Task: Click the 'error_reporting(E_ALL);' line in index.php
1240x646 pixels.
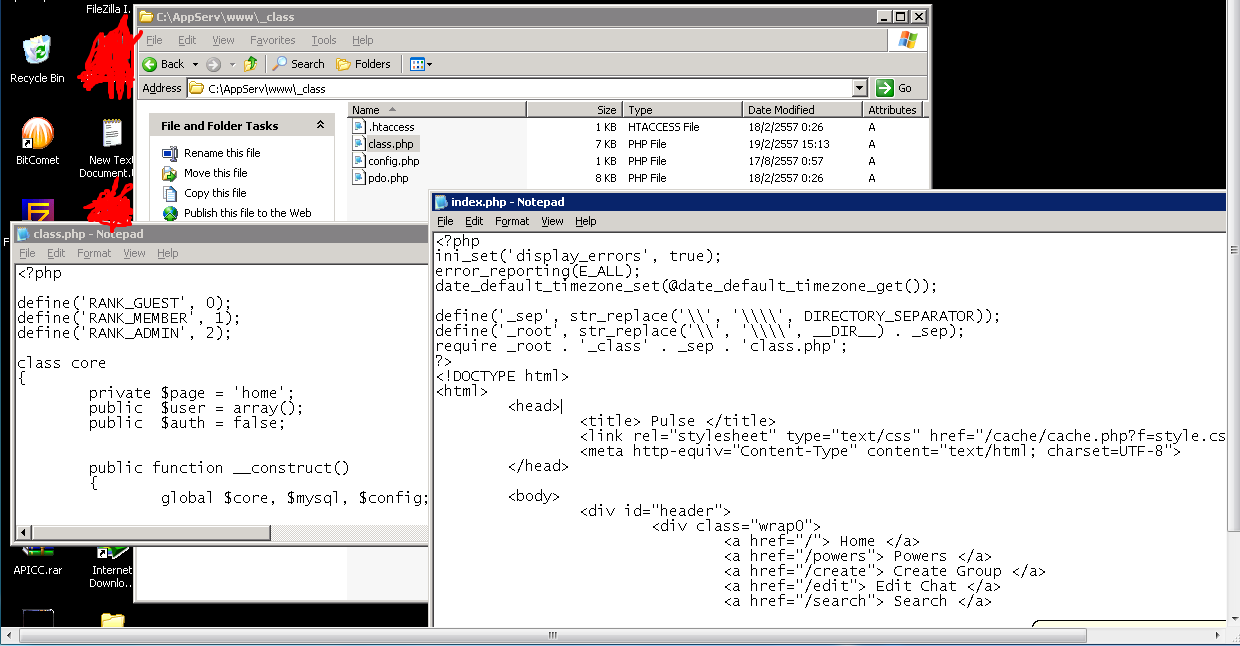Action: point(537,271)
